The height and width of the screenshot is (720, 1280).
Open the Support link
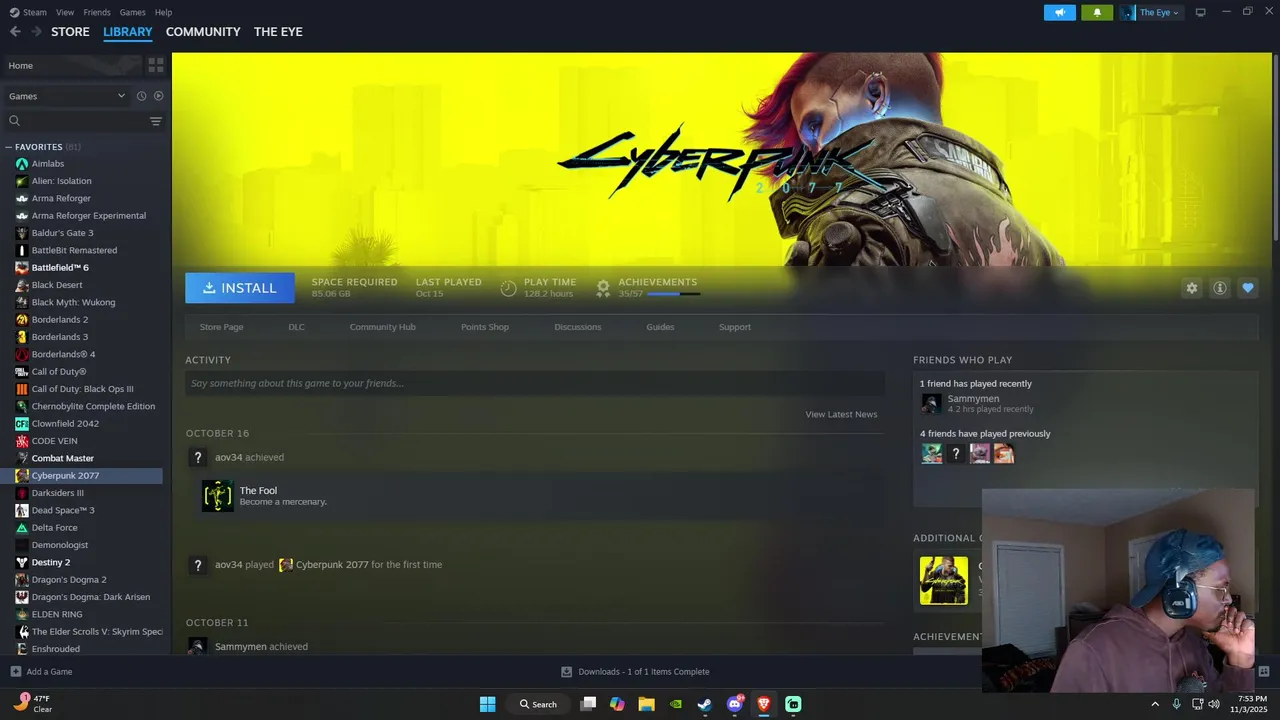[x=734, y=327]
